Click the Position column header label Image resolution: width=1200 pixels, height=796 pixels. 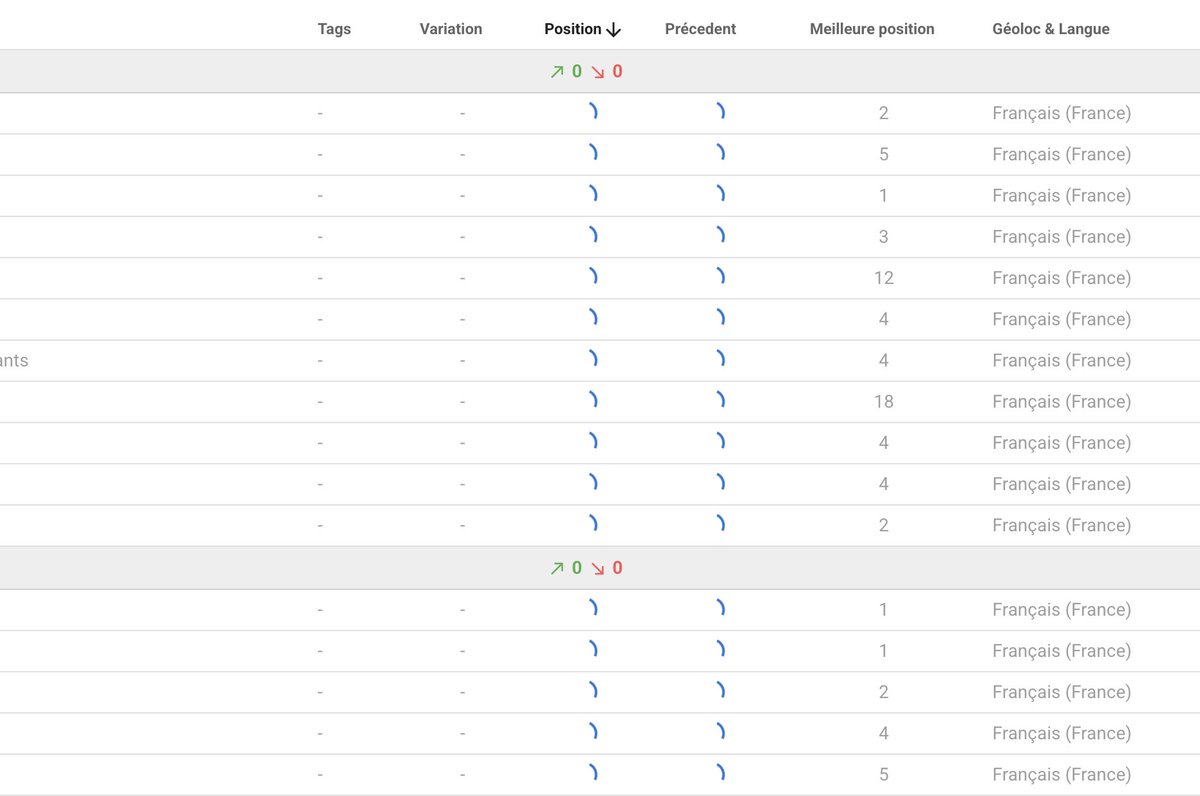pos(573,29)
